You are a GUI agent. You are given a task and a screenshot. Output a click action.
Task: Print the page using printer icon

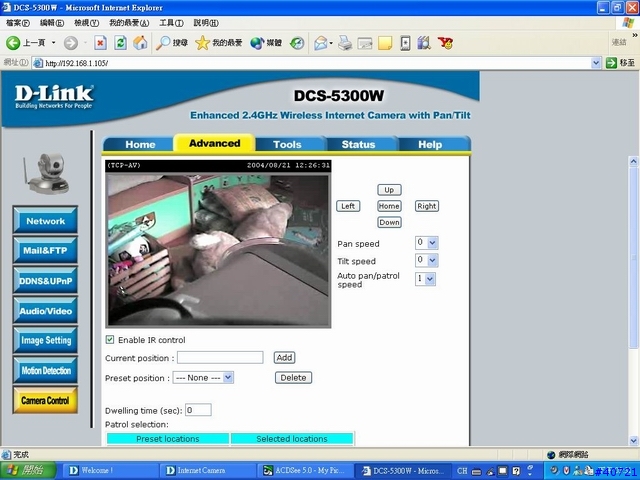click(345, 43)
